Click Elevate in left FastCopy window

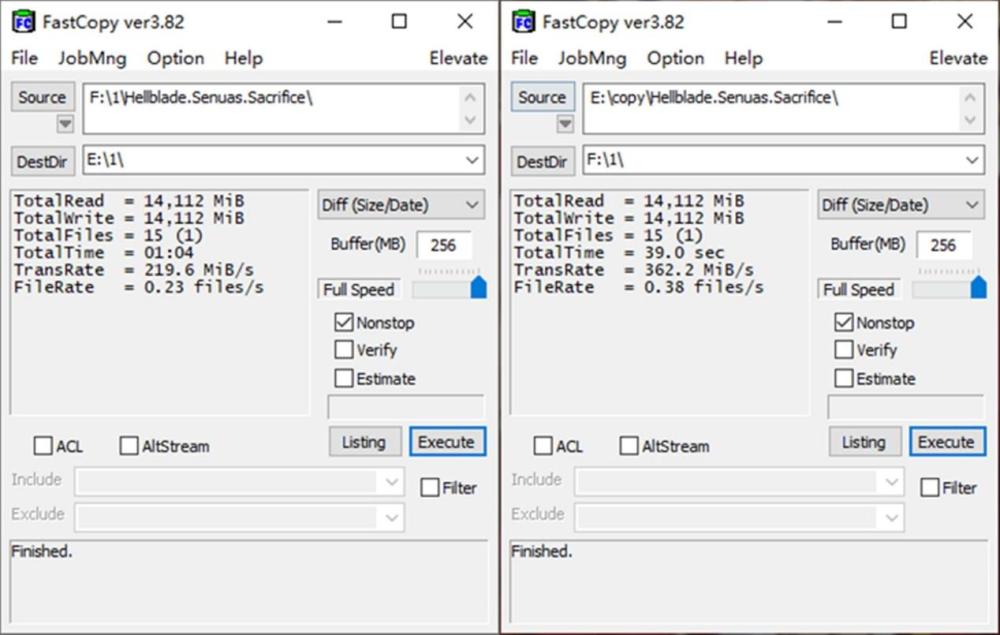point(458,58)
